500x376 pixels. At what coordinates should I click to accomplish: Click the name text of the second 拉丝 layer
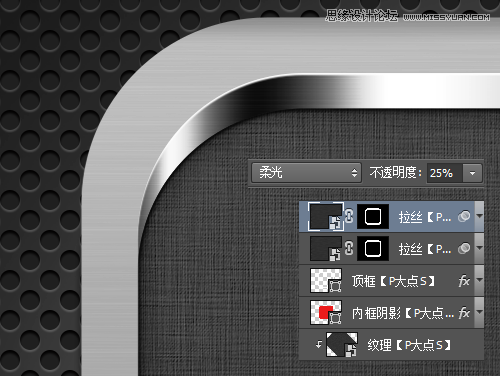coord(425,249)
